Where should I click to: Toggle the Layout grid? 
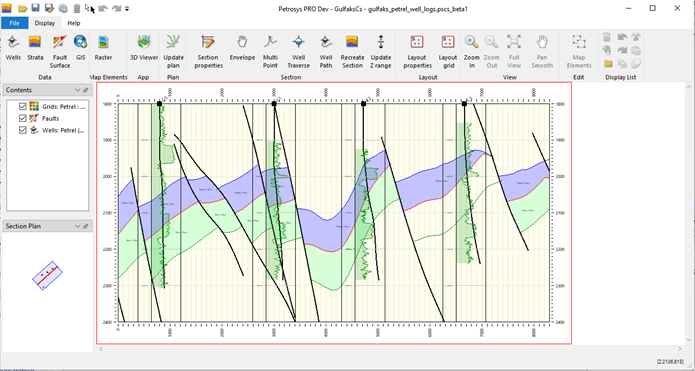pos(448,52)
